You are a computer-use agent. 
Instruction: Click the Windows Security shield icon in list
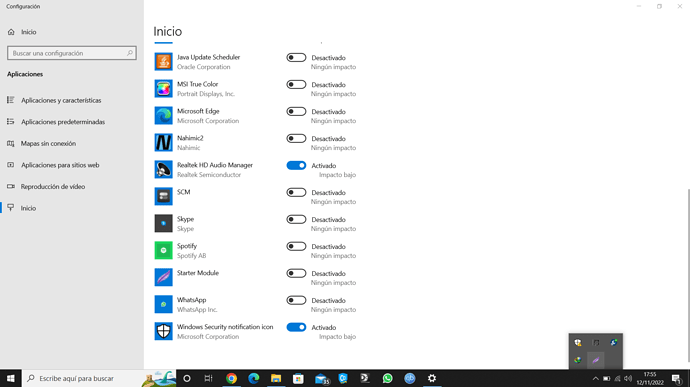tap(163, 331)
